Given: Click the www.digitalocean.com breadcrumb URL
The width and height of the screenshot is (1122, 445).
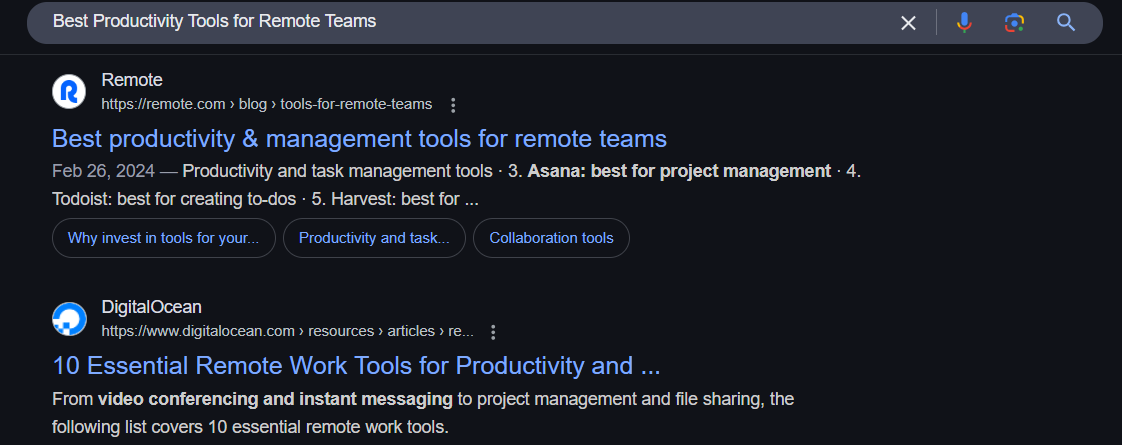Looking at the screenshot, I should pyautogui.click(x=288, y=331).
